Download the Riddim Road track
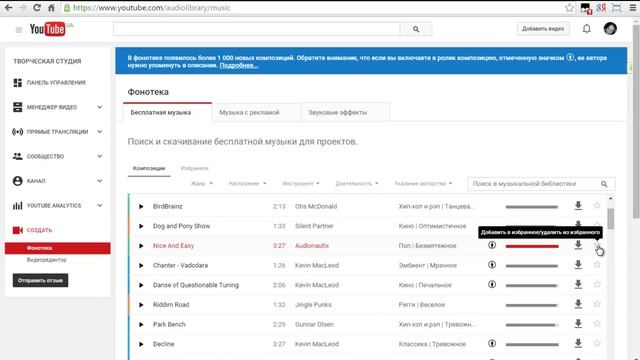640x360 pixels. click(578, 304)
